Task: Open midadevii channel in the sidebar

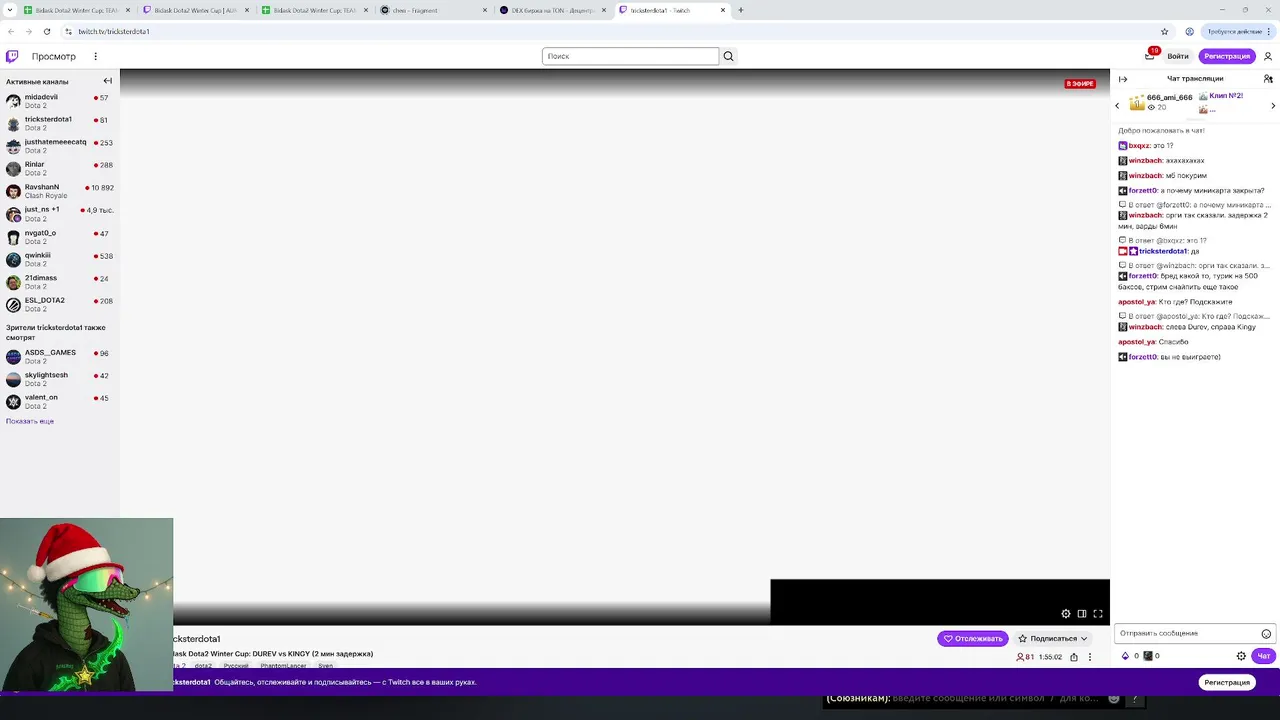Action: click(59, 101)
